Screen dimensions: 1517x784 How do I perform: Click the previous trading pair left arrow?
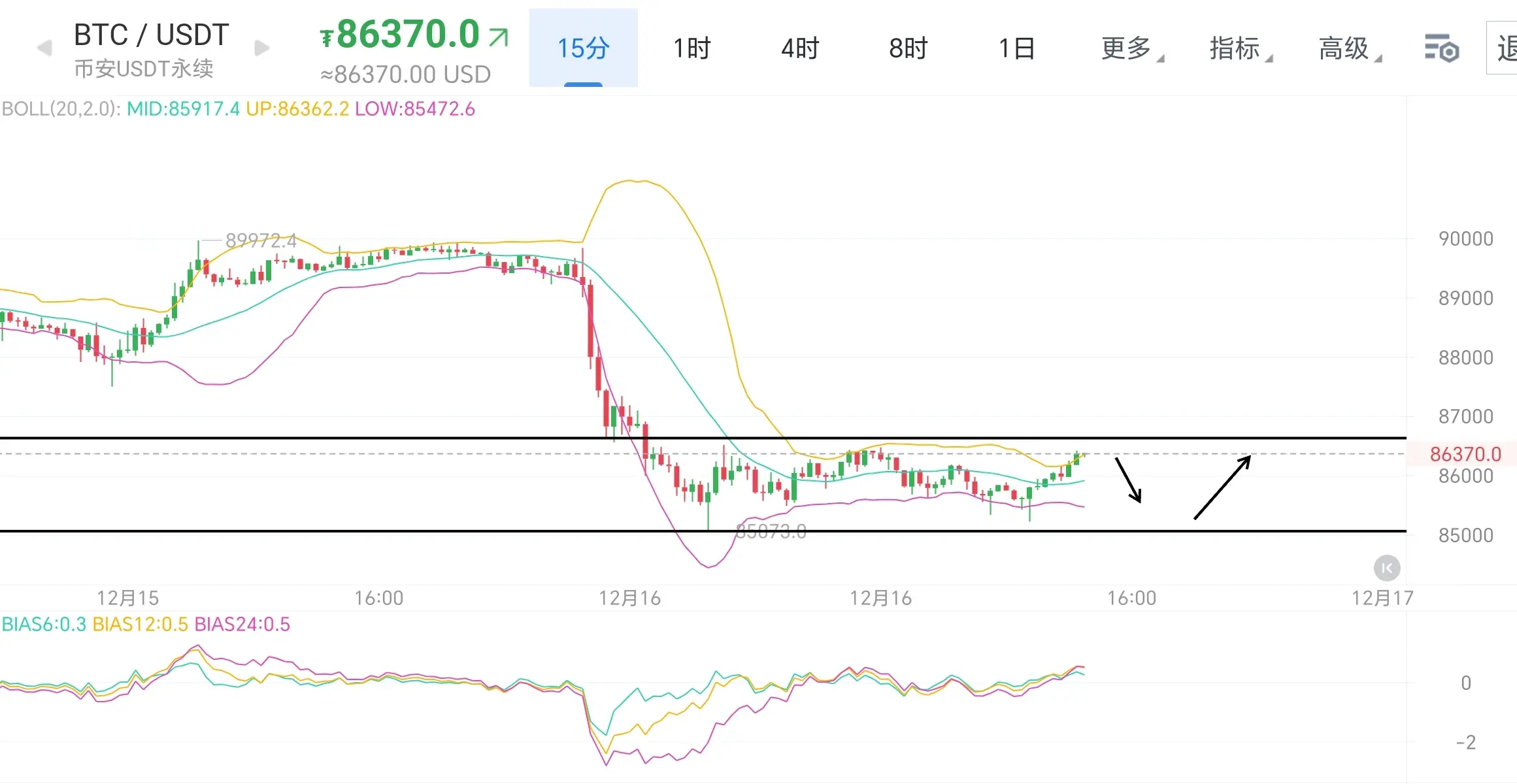point(44,48)
